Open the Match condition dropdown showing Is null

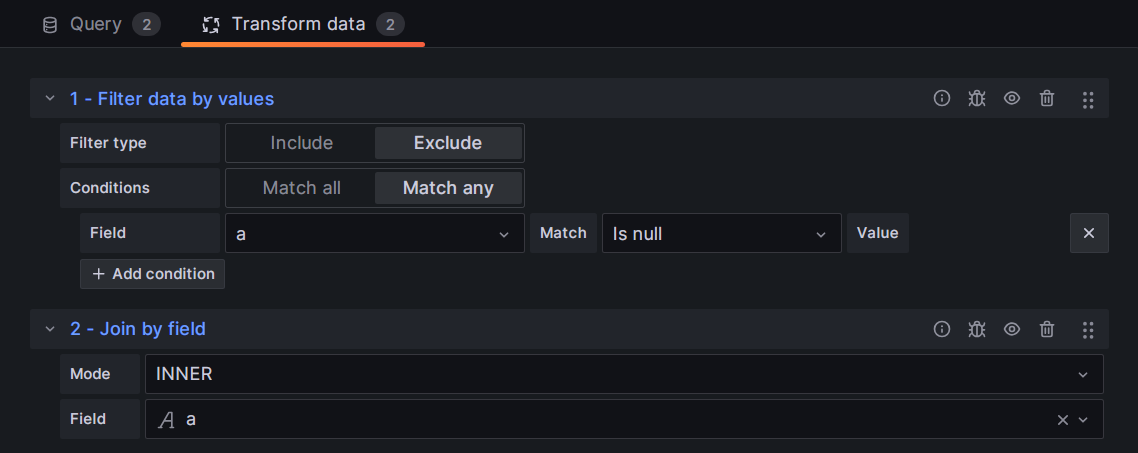(x=720, y=233)
